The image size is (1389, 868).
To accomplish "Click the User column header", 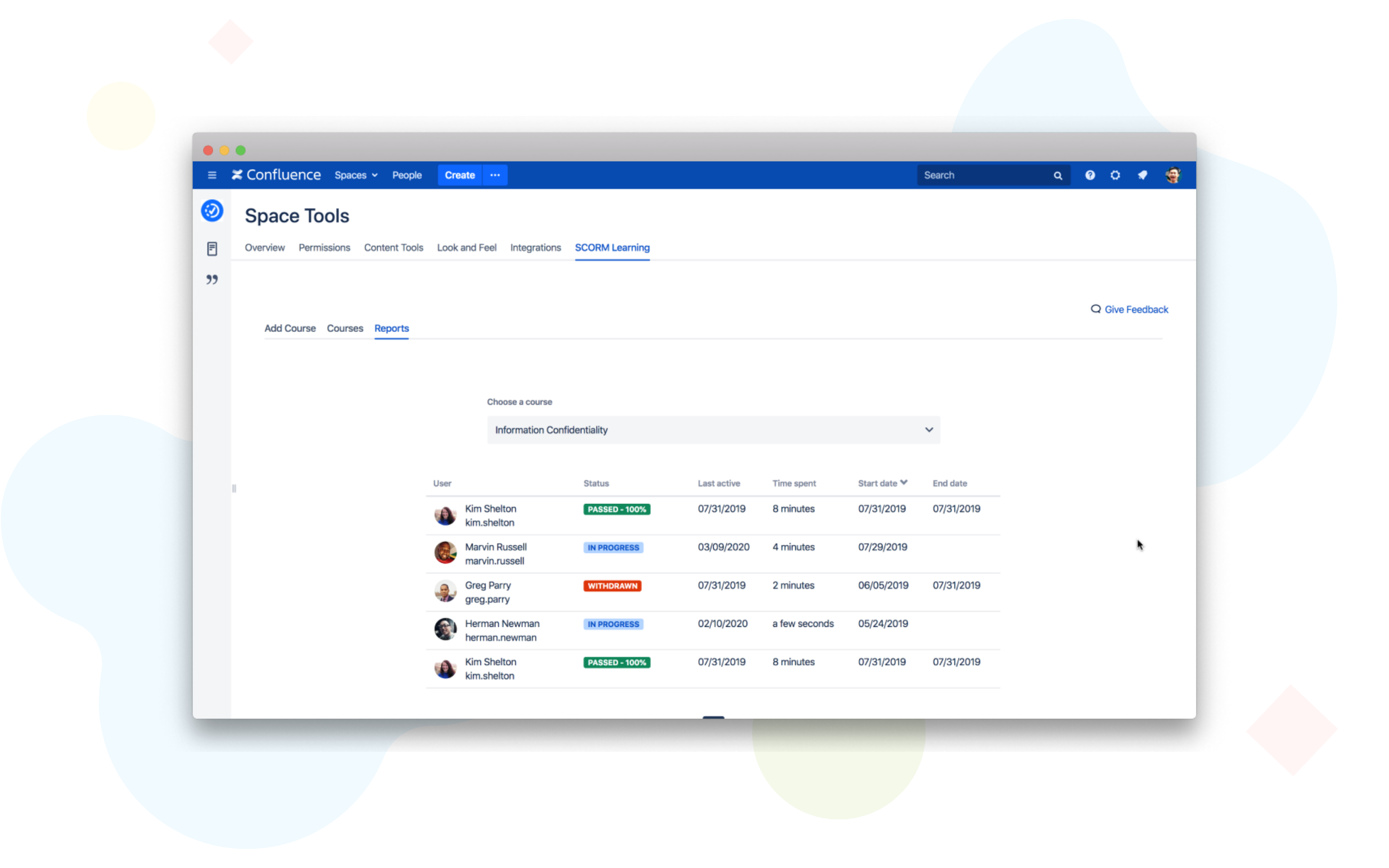I will [x=442, y=483].
